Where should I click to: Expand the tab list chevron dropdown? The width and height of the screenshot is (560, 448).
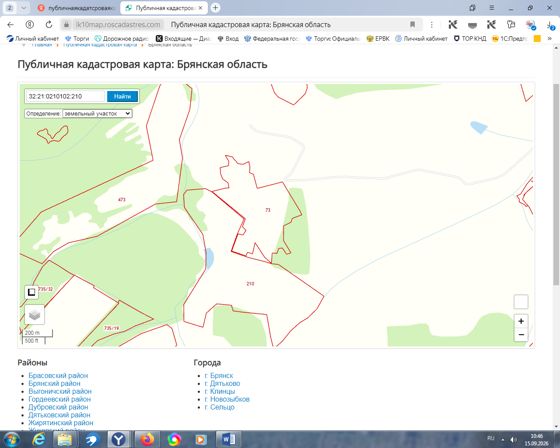tap(24, 8)
